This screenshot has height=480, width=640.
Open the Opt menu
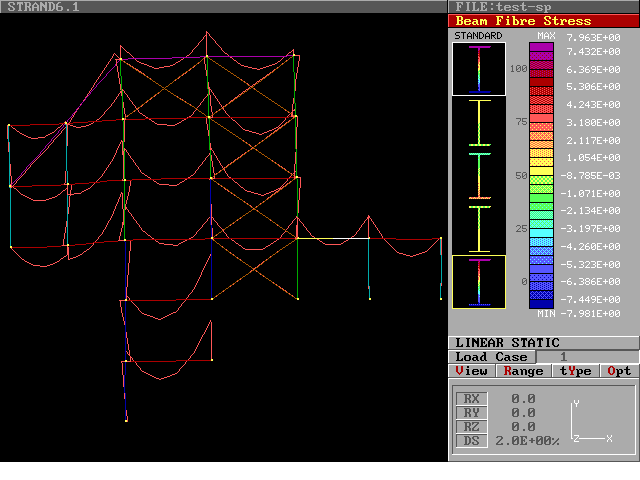click(619, 371)
